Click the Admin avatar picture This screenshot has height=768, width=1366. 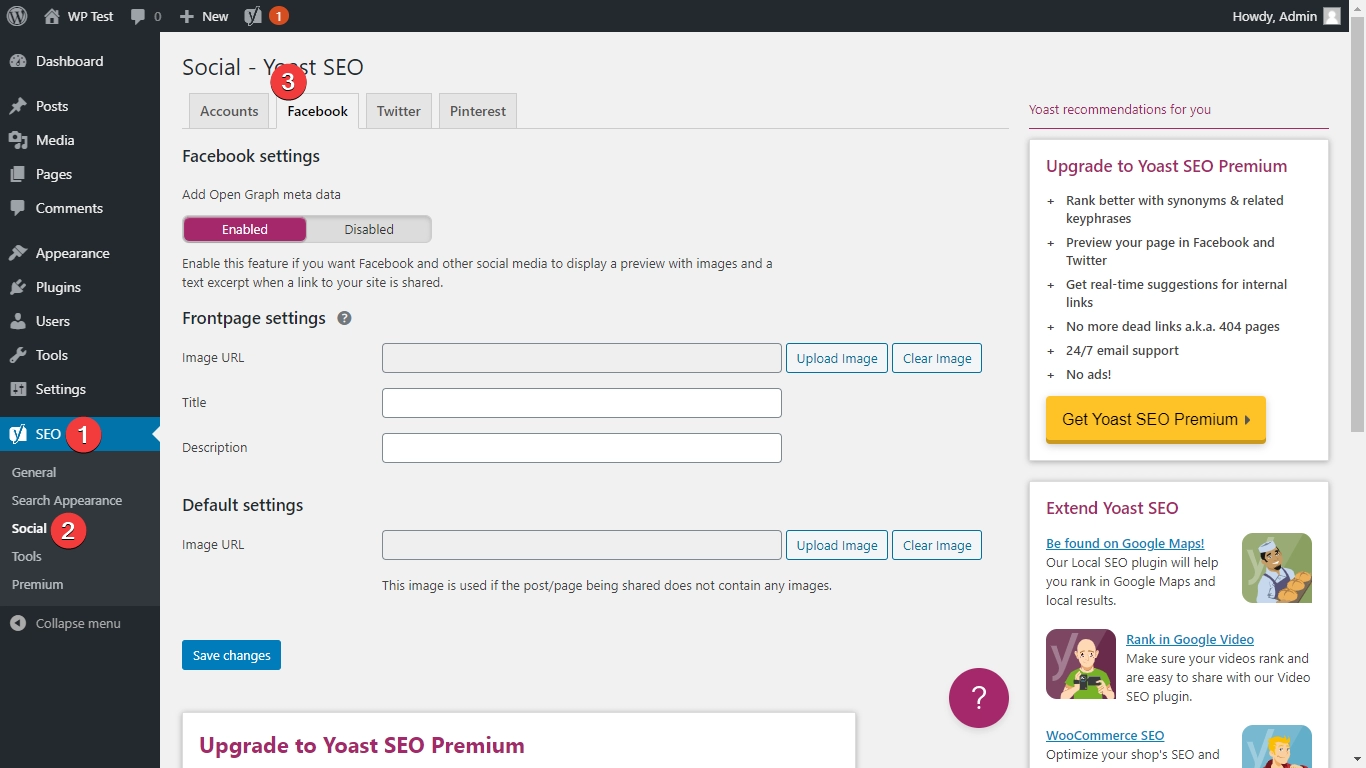(1332, 16)
